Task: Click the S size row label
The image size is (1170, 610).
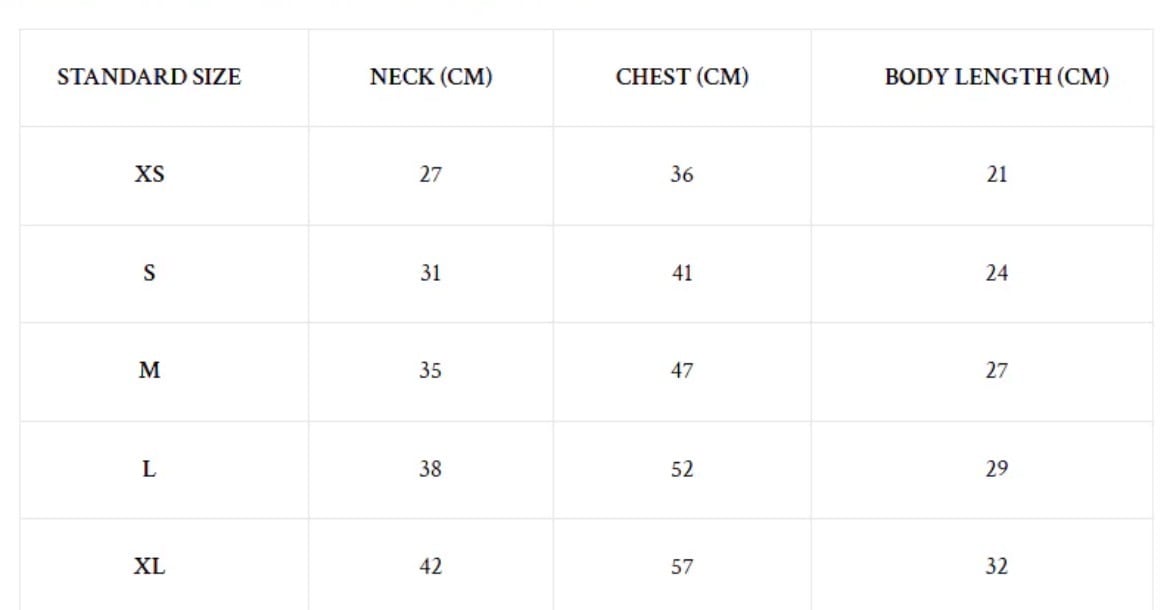Action: click(x=149, y=272)
